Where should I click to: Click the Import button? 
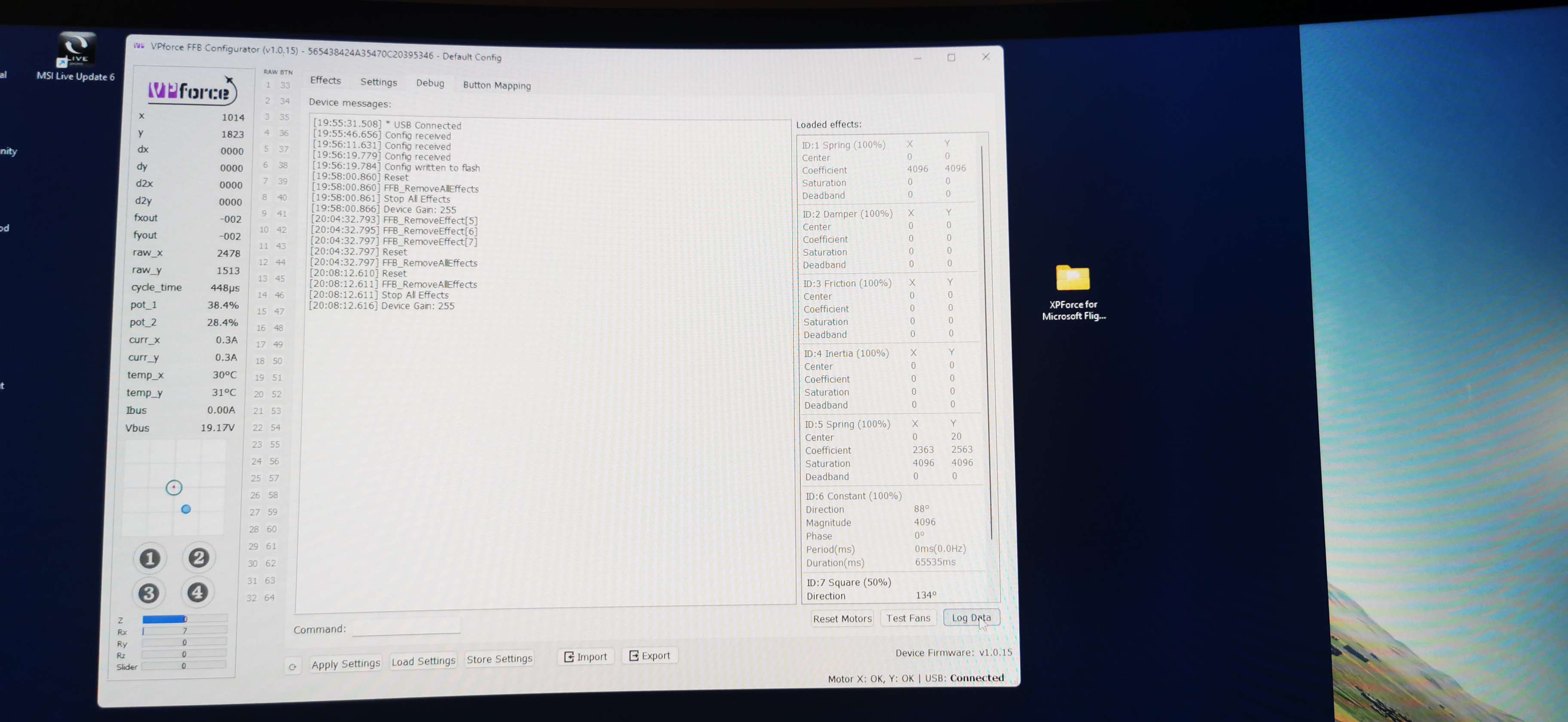click(585, 656)
